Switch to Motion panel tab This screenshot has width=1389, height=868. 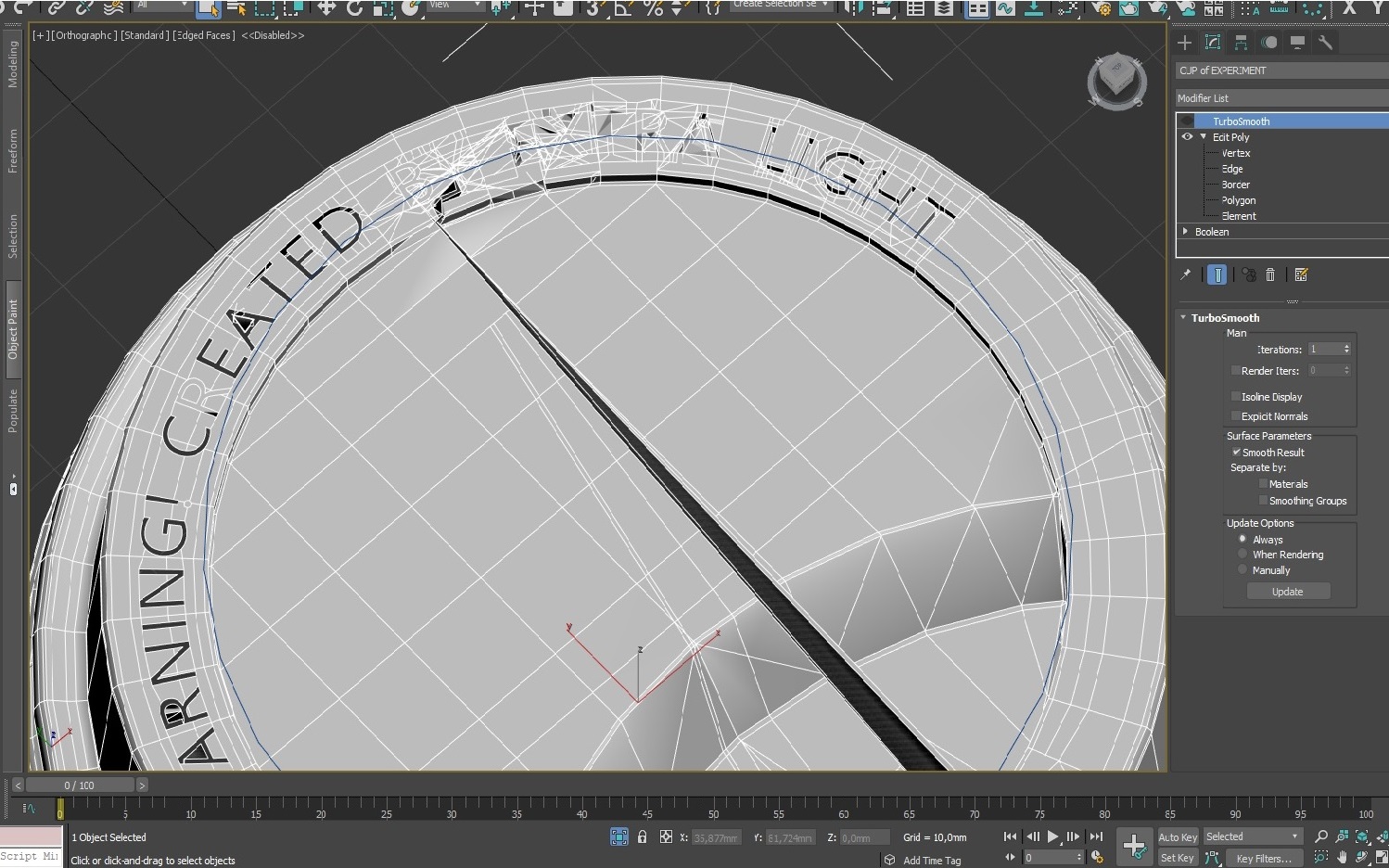click(x=1269, y=43)
